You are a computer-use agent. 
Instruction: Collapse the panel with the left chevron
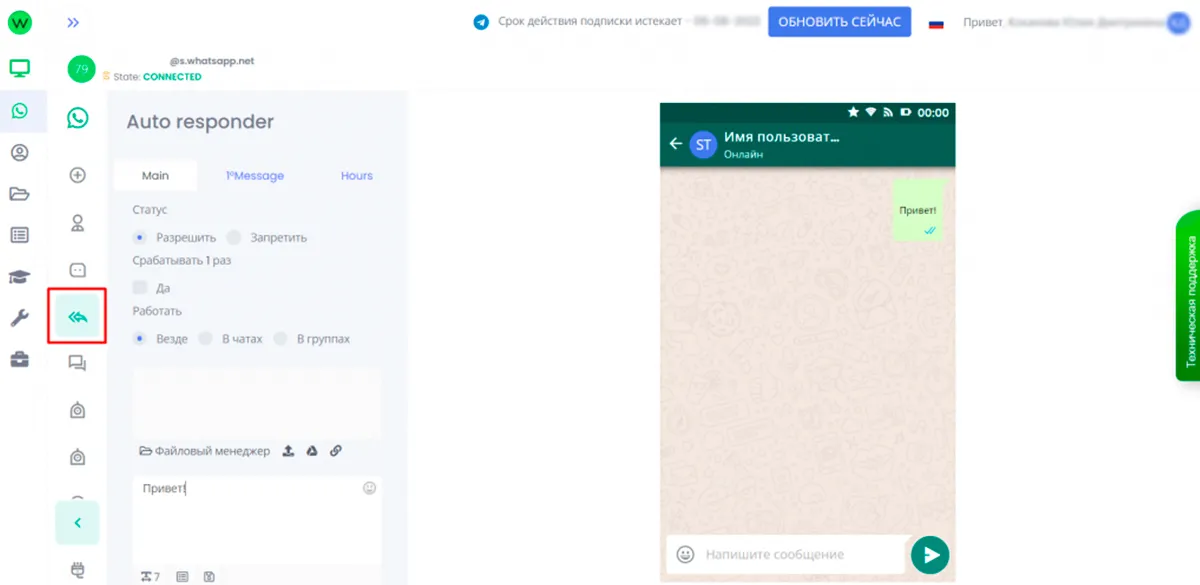tap(77, 522)
